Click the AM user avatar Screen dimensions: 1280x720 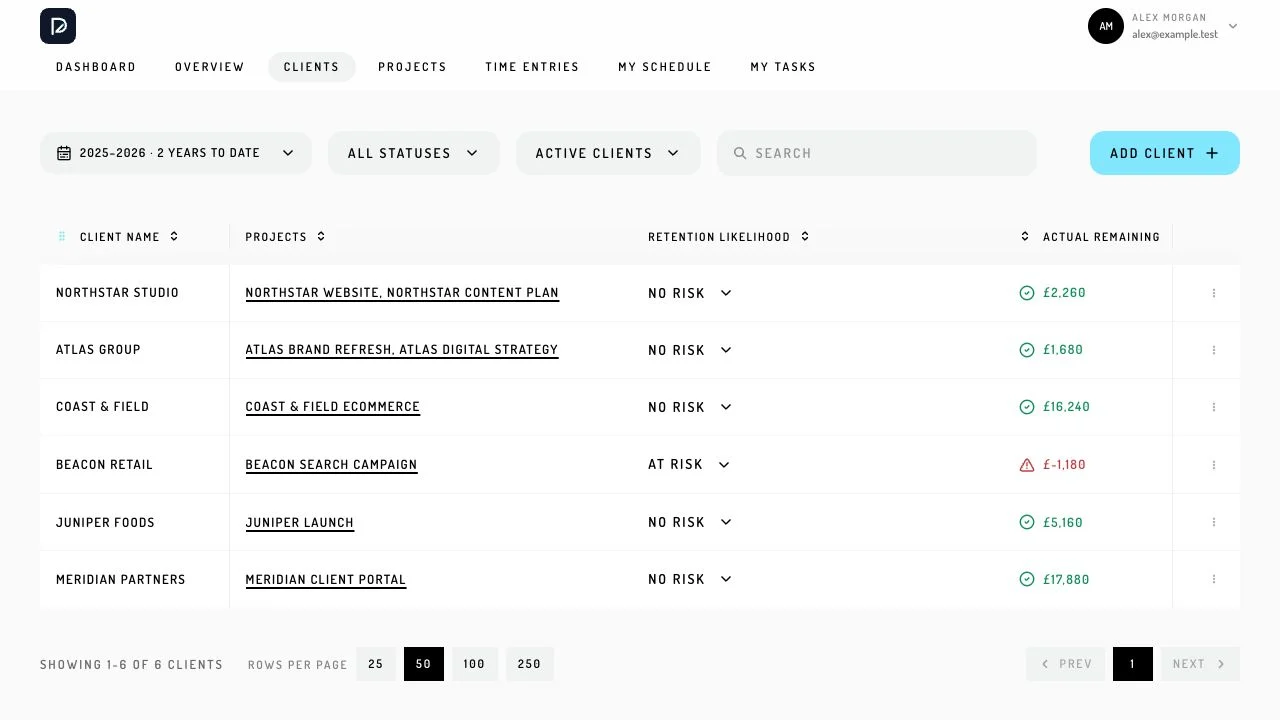point(1106,26)
